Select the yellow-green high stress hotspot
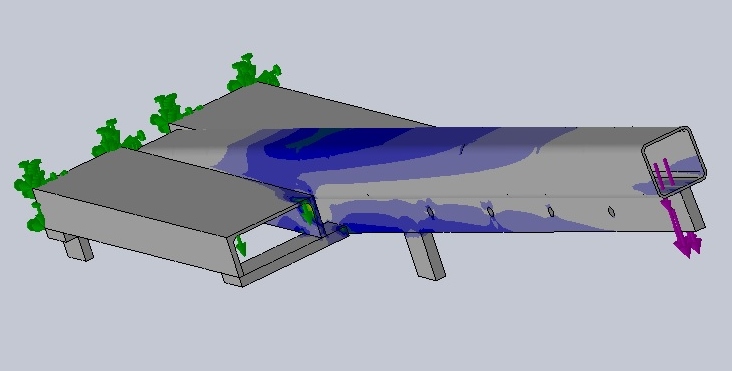732x371 pixels. (x=307, y=210)
